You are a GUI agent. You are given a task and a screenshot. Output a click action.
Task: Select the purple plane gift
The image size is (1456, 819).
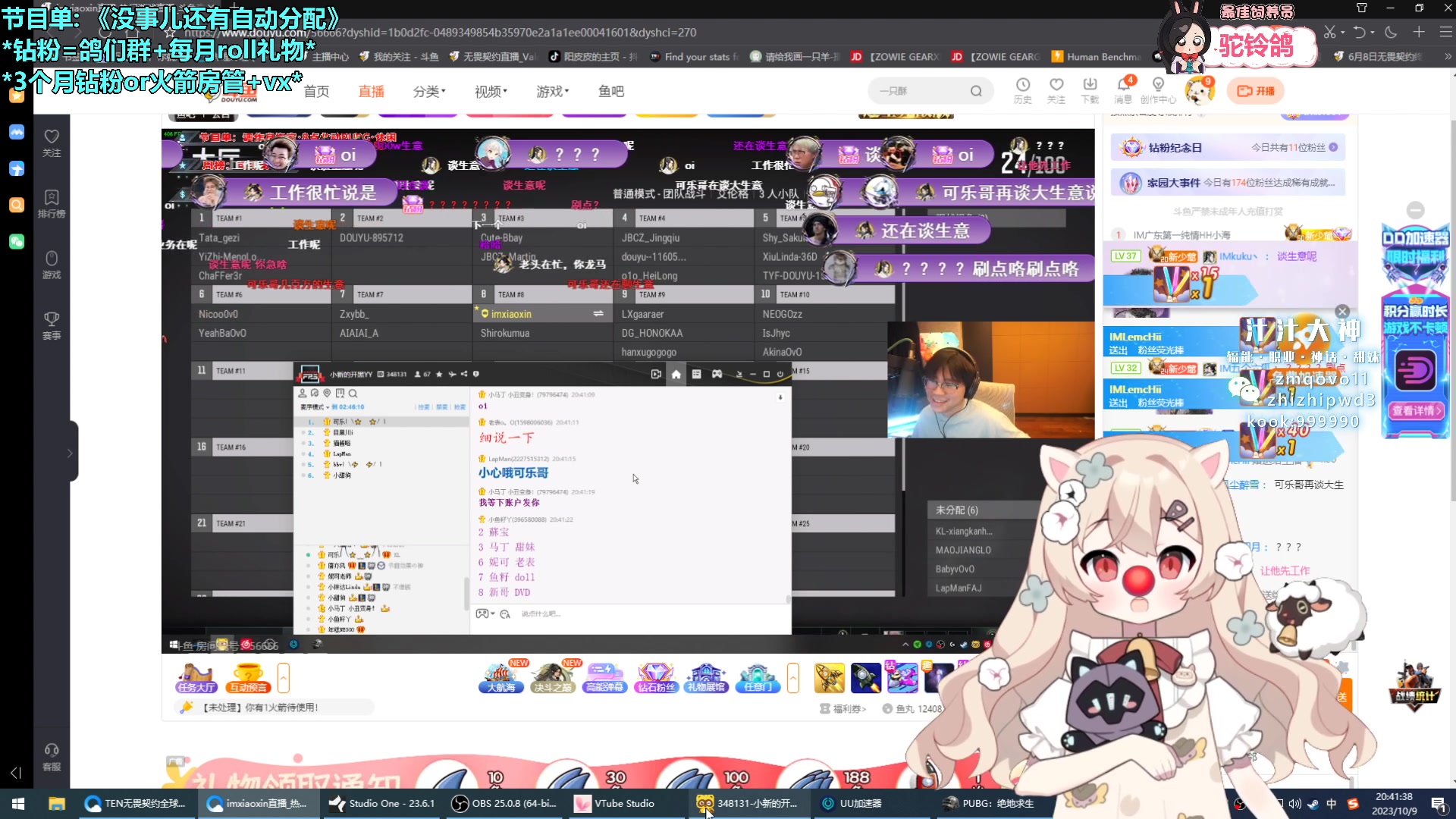click(902, 677)
